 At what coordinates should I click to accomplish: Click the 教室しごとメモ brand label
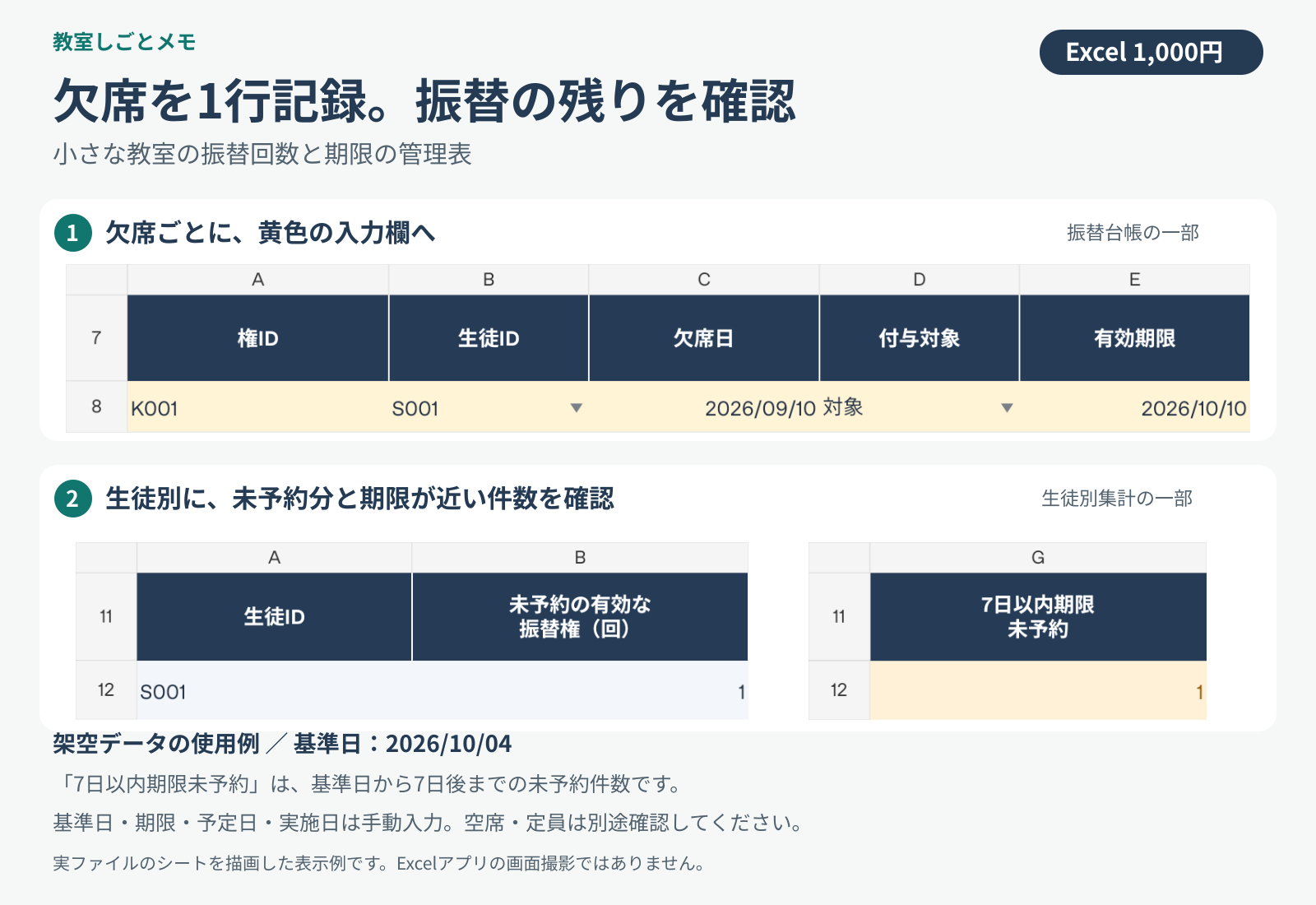[124, 42]
